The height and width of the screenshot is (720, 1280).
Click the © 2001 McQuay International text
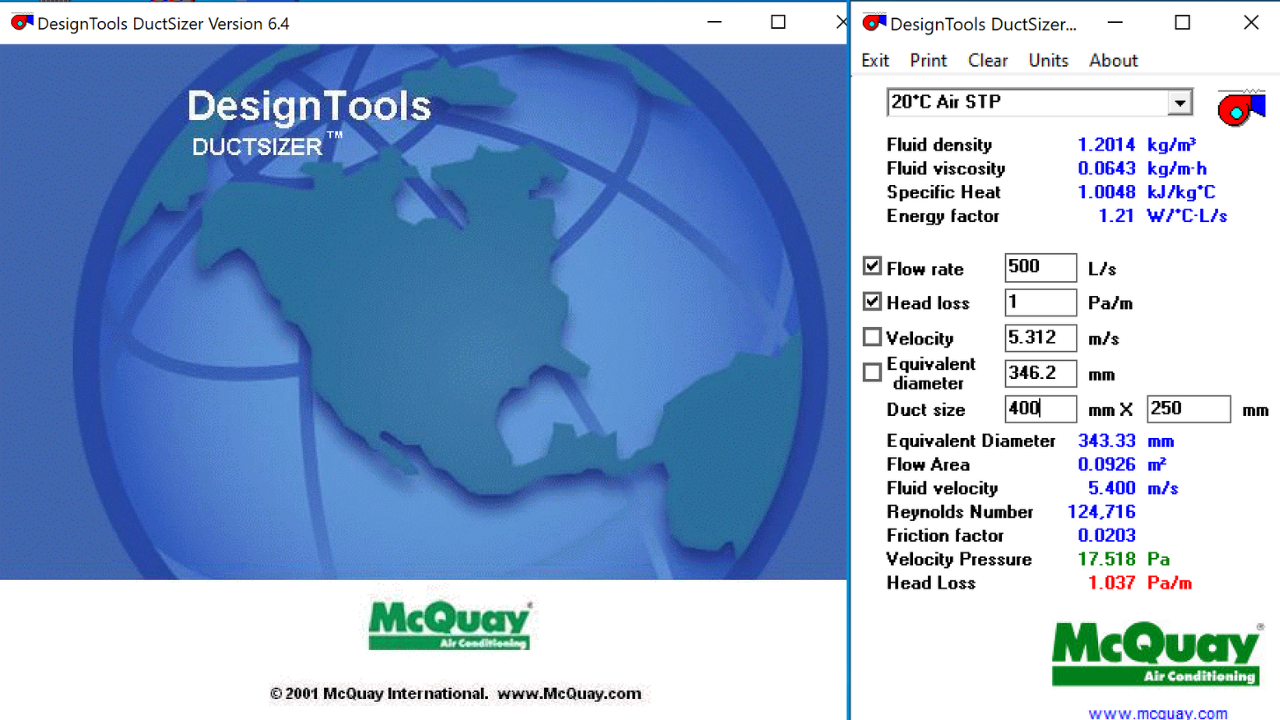pos(379,693)
